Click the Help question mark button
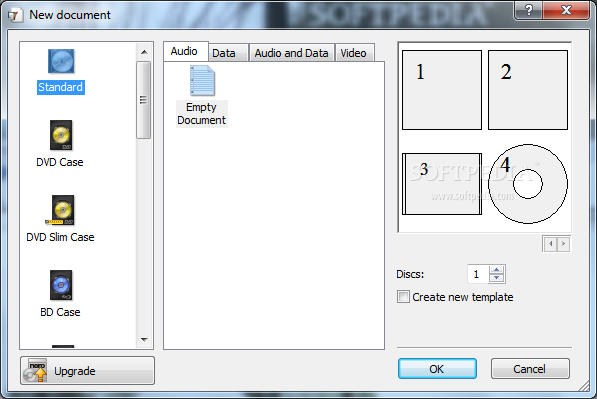This screenshot has width=597, height=399. point(528,10)
